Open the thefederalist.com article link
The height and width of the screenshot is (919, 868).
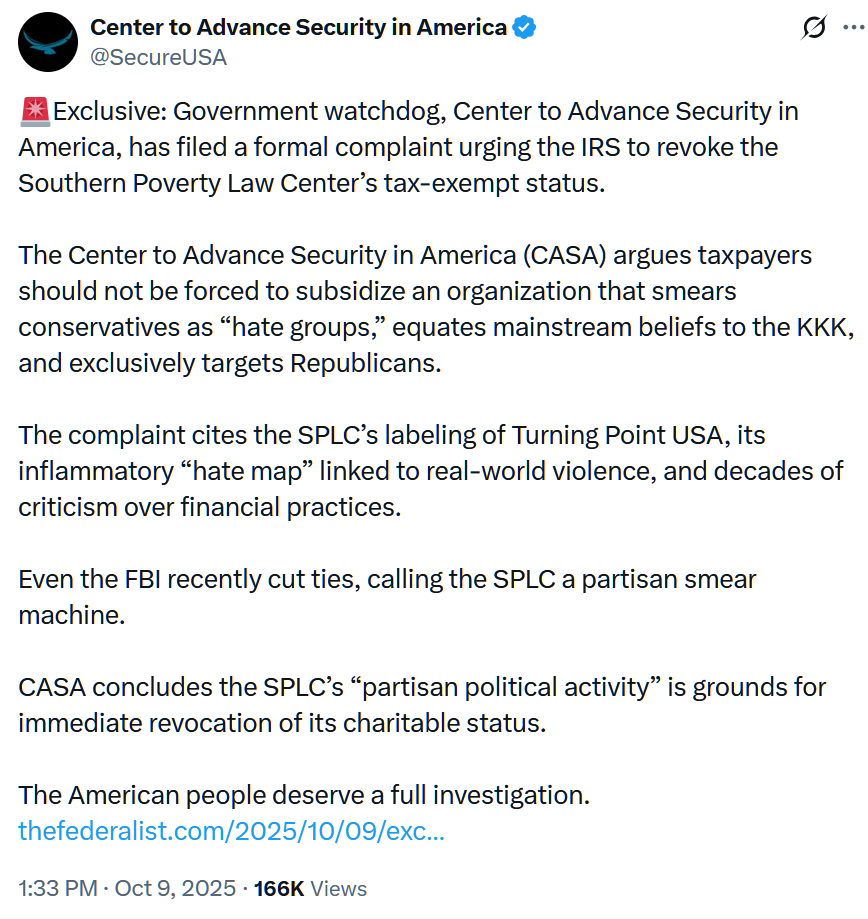click(x=231, y=831)
